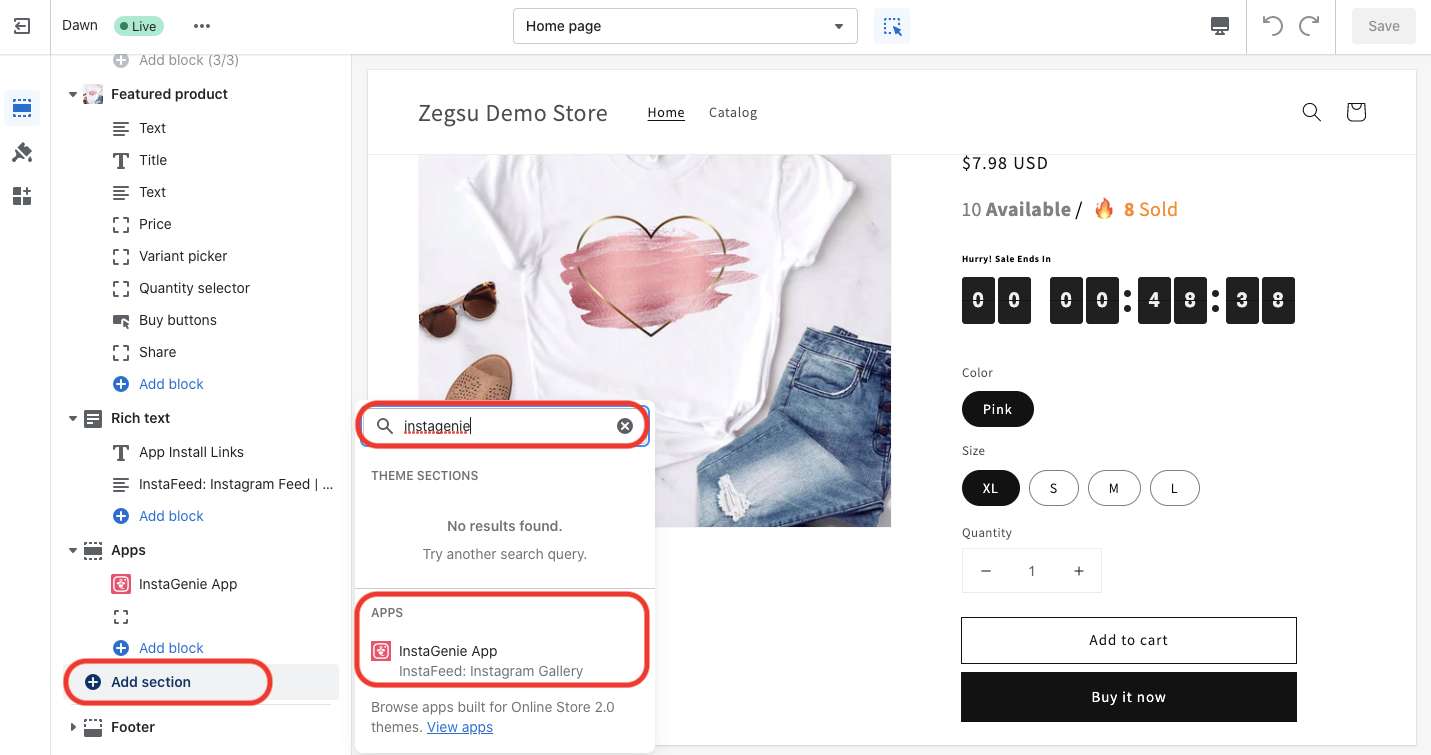Collapse the Featured product section
The width and height of the screenshot is (1431, 755).
pos(73,95)
